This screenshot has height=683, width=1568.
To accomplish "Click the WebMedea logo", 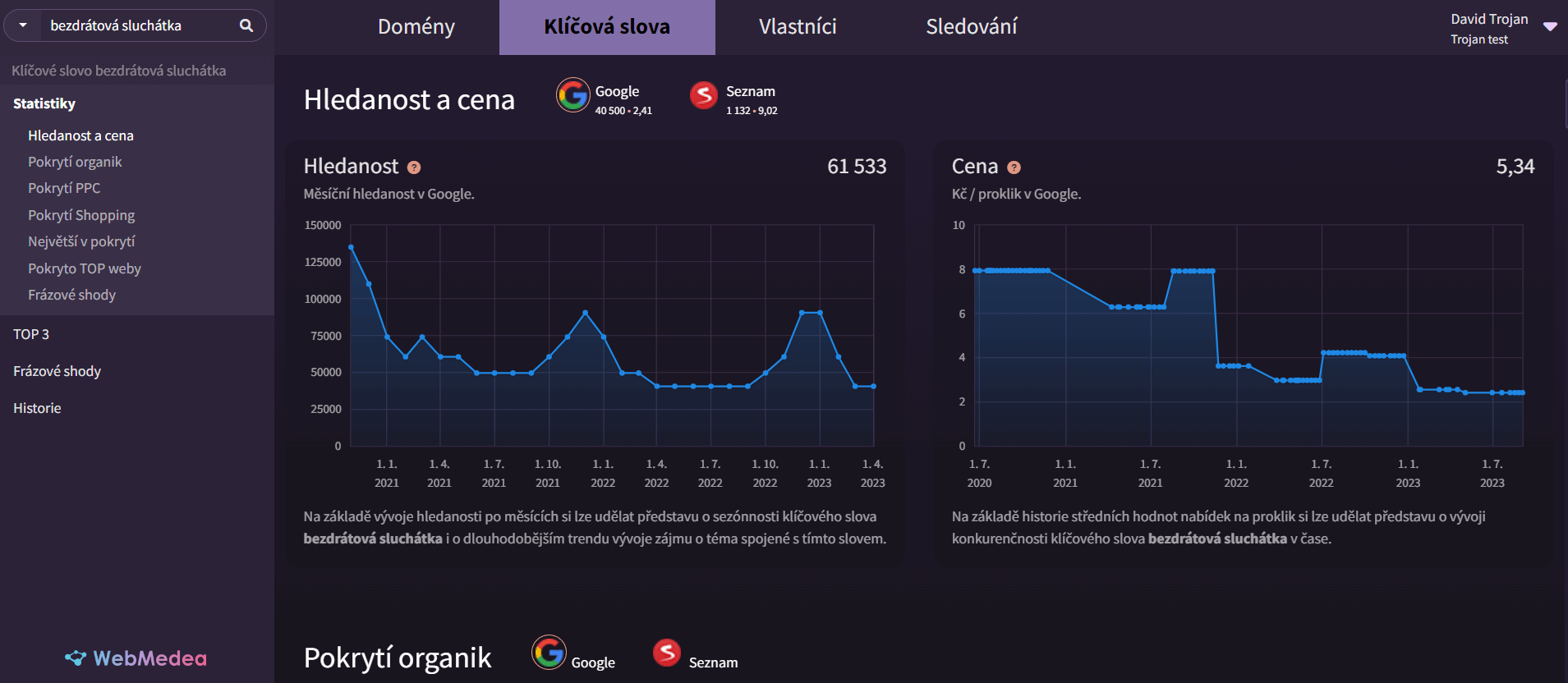I will point(136,658).
